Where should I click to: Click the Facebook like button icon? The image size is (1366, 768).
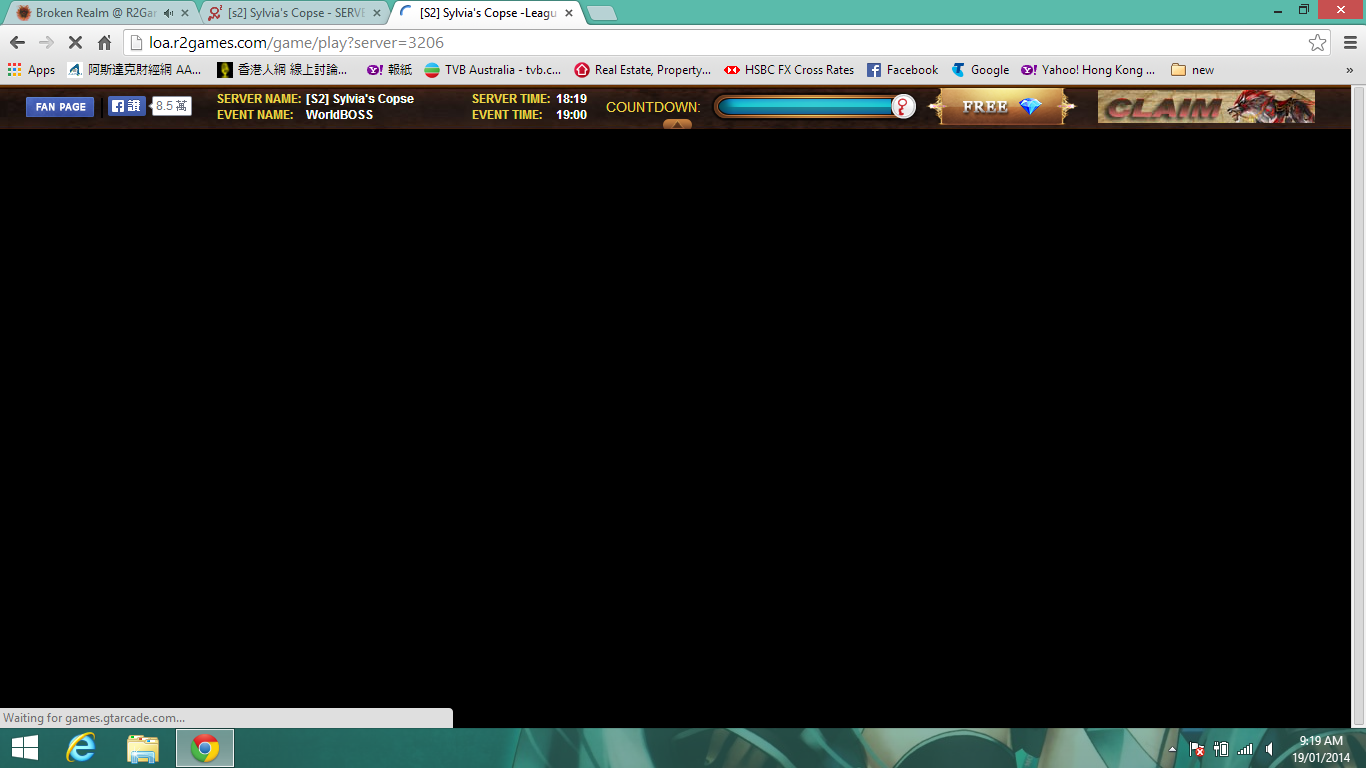tap(127, 106)
